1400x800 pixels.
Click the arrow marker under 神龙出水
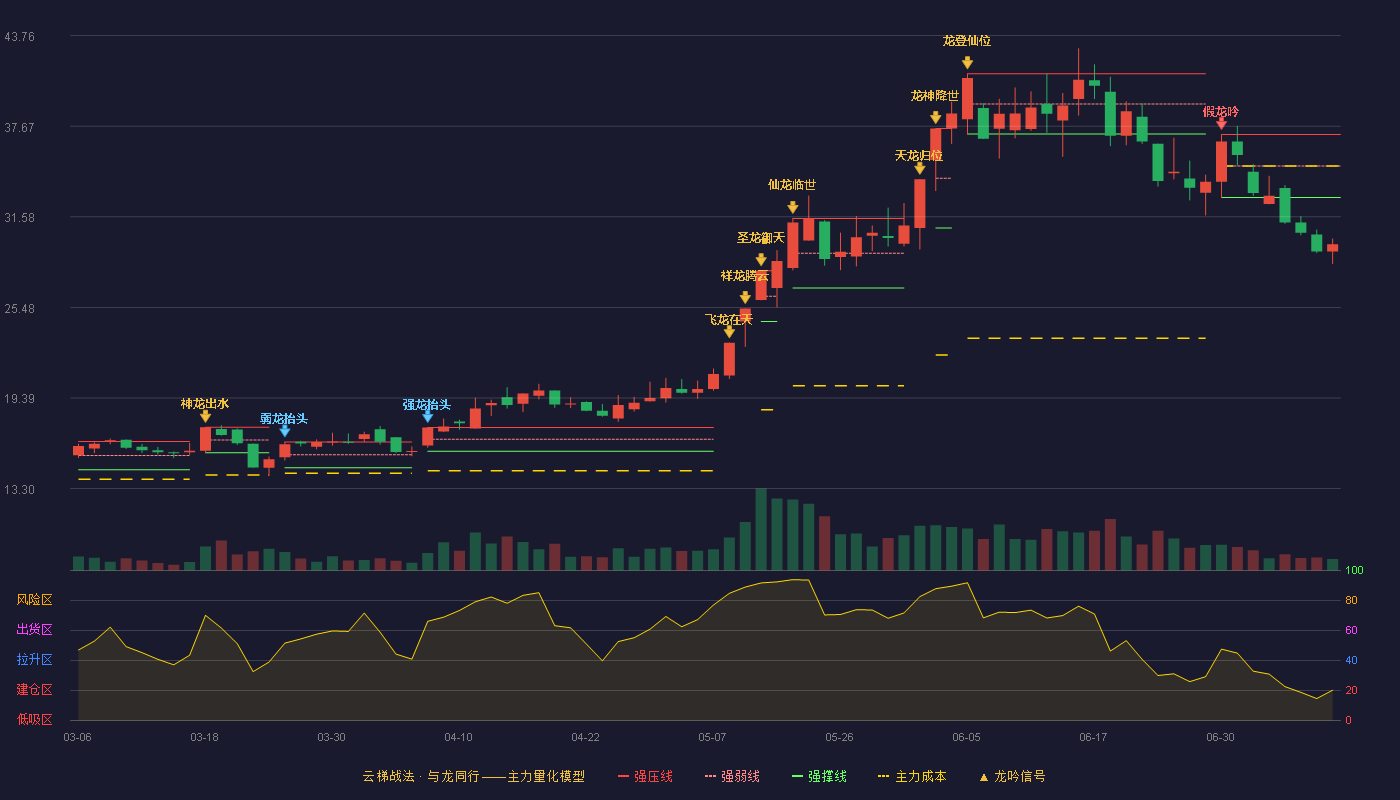(x=205, y=416)
